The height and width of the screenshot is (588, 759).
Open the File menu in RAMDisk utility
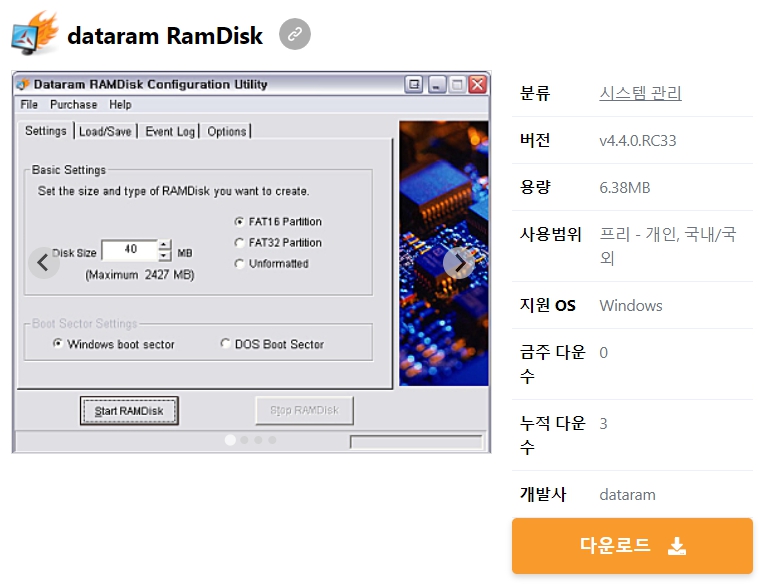tap(29, 105)
